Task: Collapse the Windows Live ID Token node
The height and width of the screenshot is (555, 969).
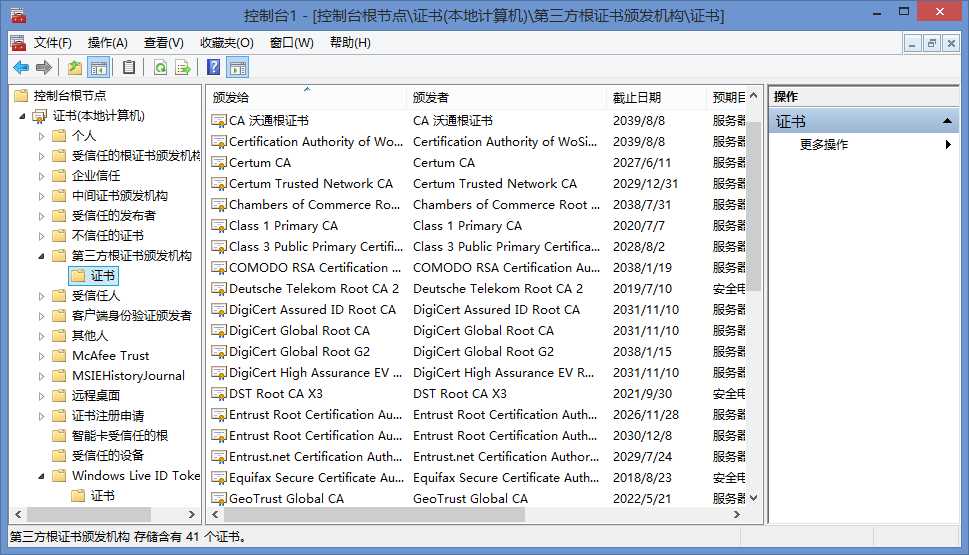Action: (x=41, y=476)
